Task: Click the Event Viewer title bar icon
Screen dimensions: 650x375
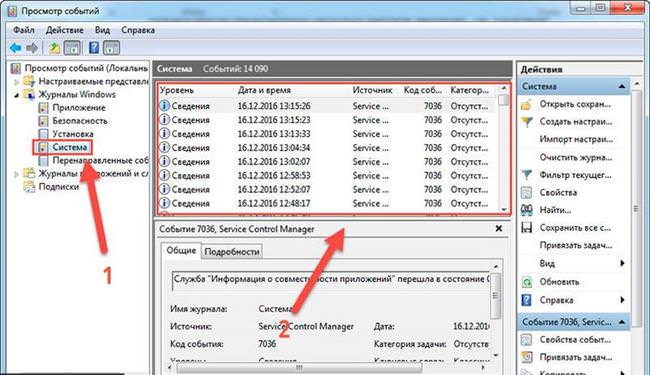Action: coord(12,11)
